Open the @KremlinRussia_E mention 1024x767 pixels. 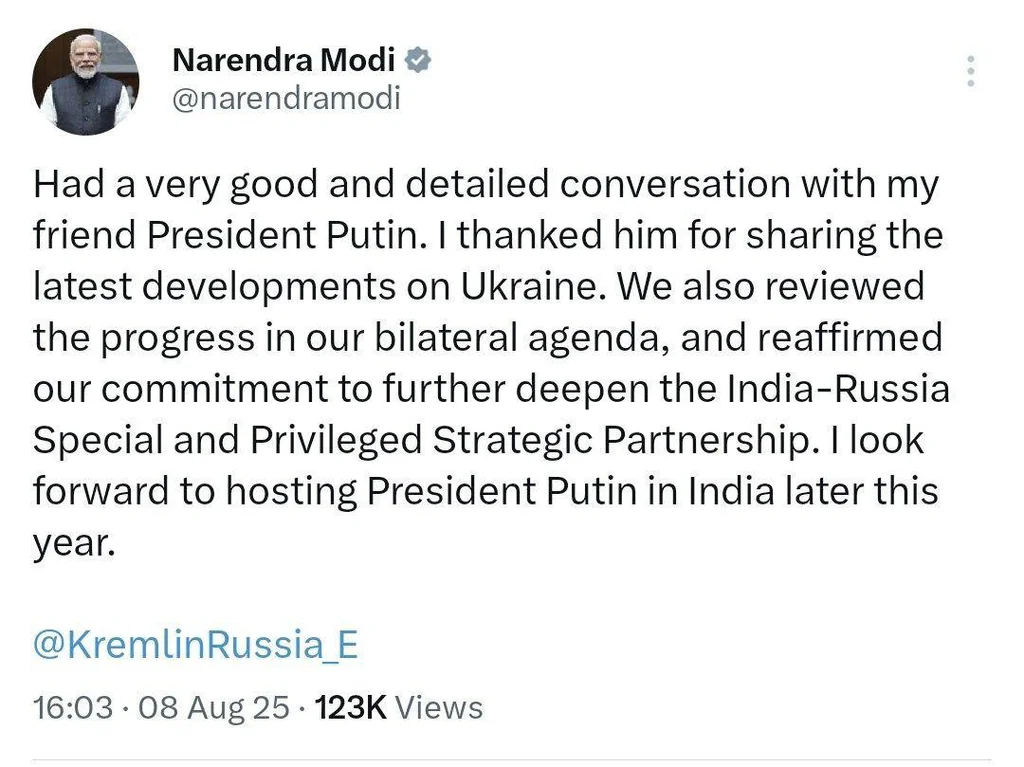(x=195, y=644)
